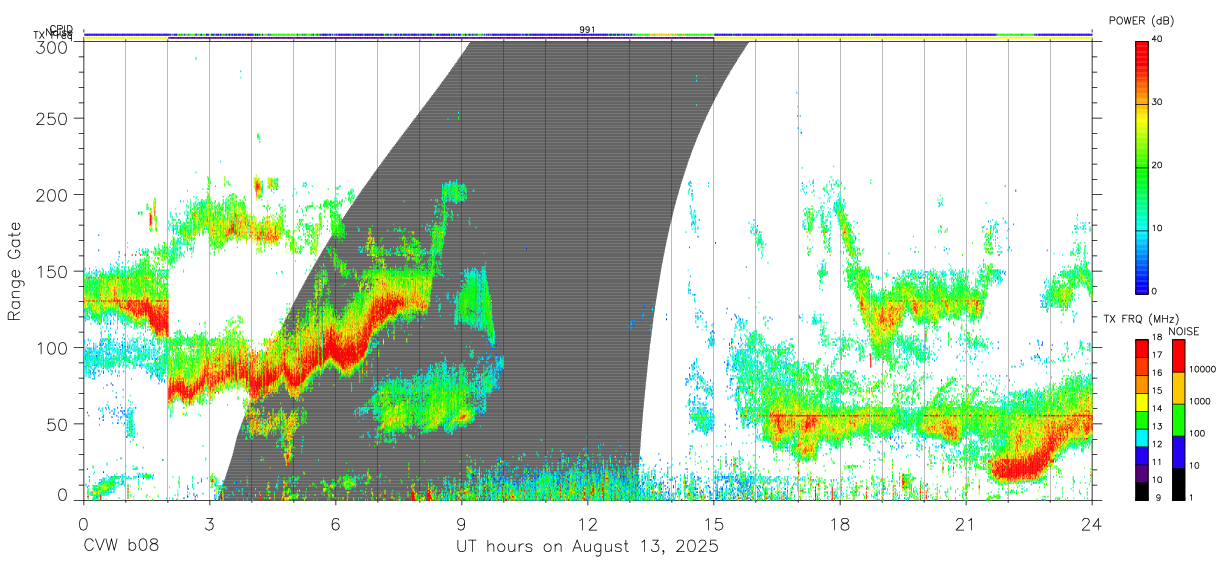The width and height of the screenshot is (1228, 567).
Task: Select the "POWER (dB)" legend title
Action: click(x=1141, y=21)
